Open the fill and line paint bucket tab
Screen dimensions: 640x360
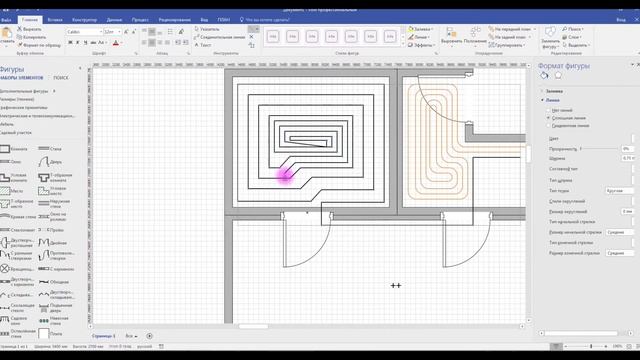544,76
